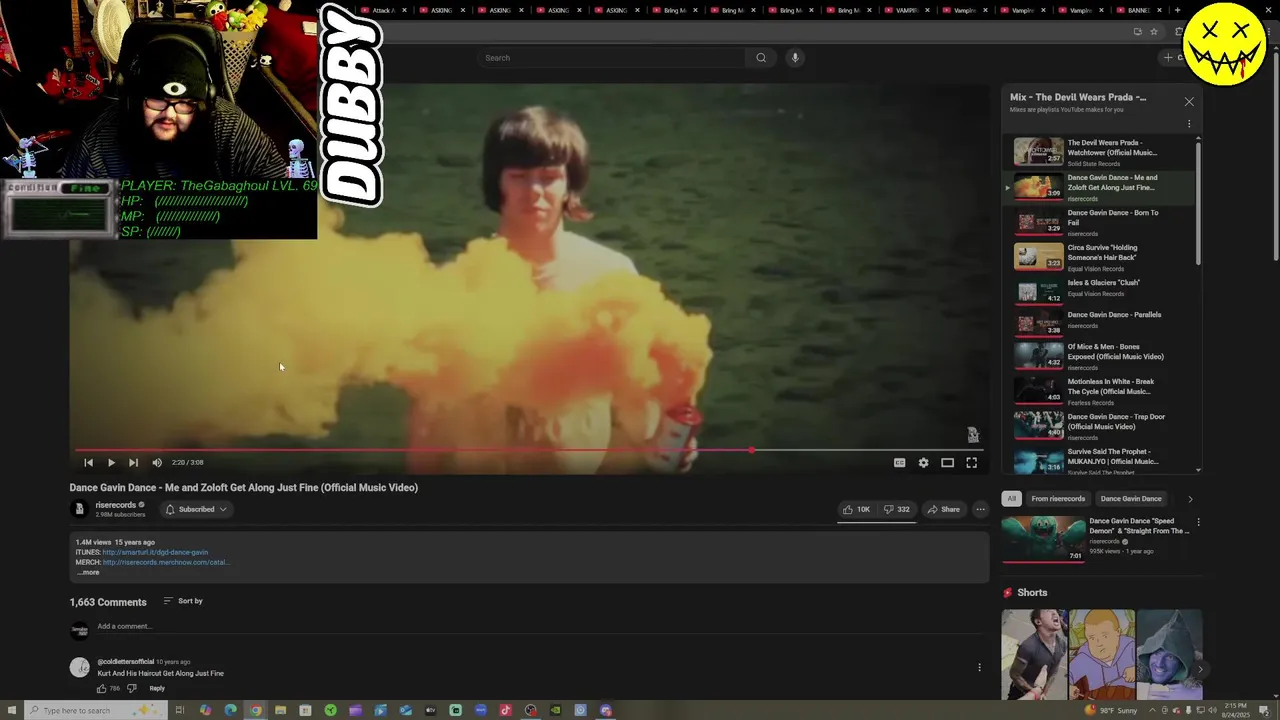
Task: Select the Dance Gavin Dance filter chip
Action: pyautogui.click(x=1131, y=499)
